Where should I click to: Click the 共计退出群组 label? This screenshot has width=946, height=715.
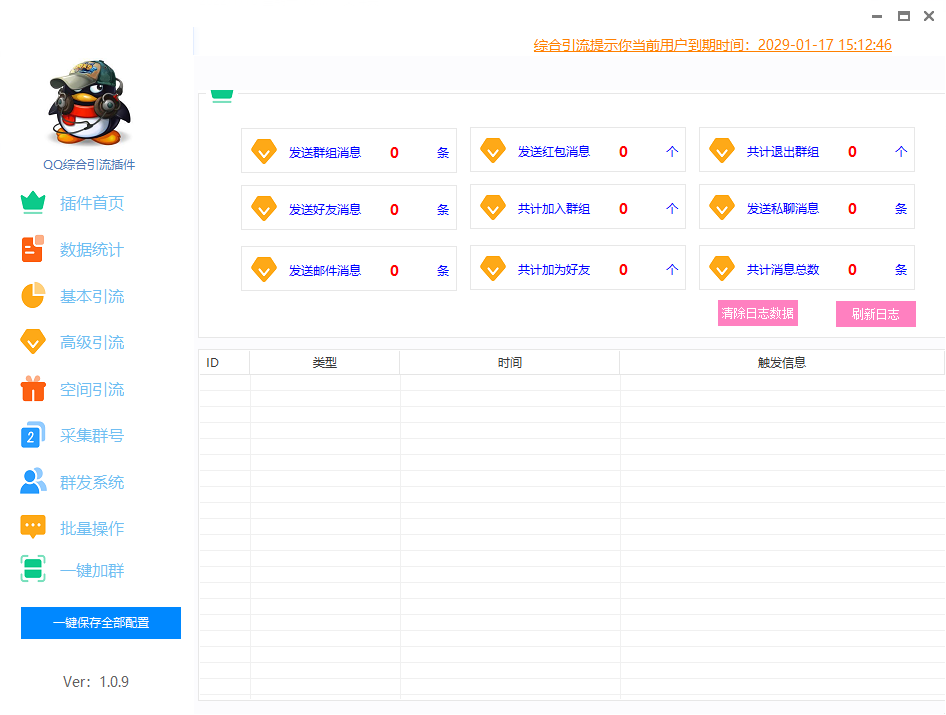click(x=783, y=151)
